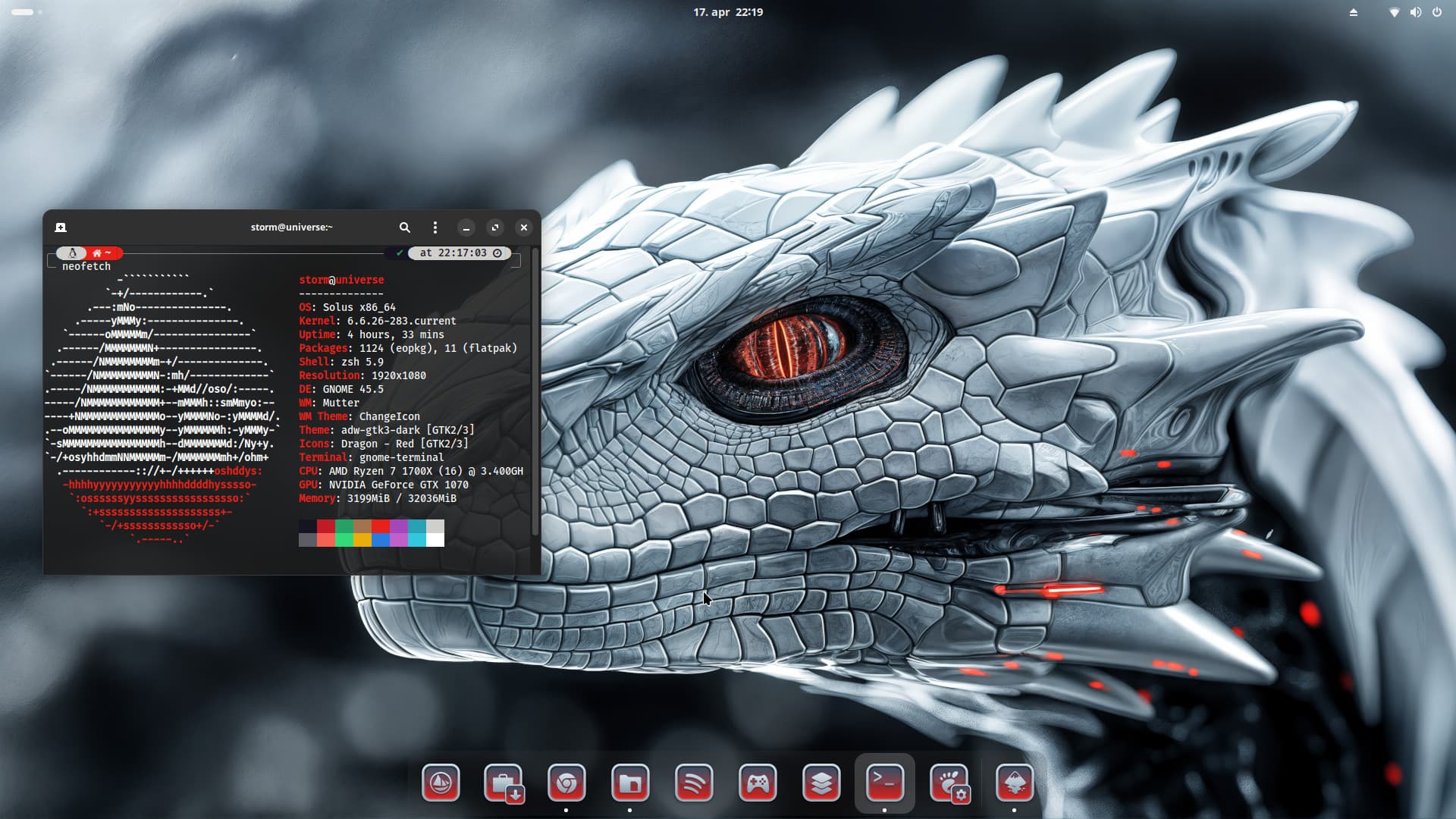Viewport: 1456px width, 819px height.
Task: Click the 'neofetch' command text
Action: (86, 266)
